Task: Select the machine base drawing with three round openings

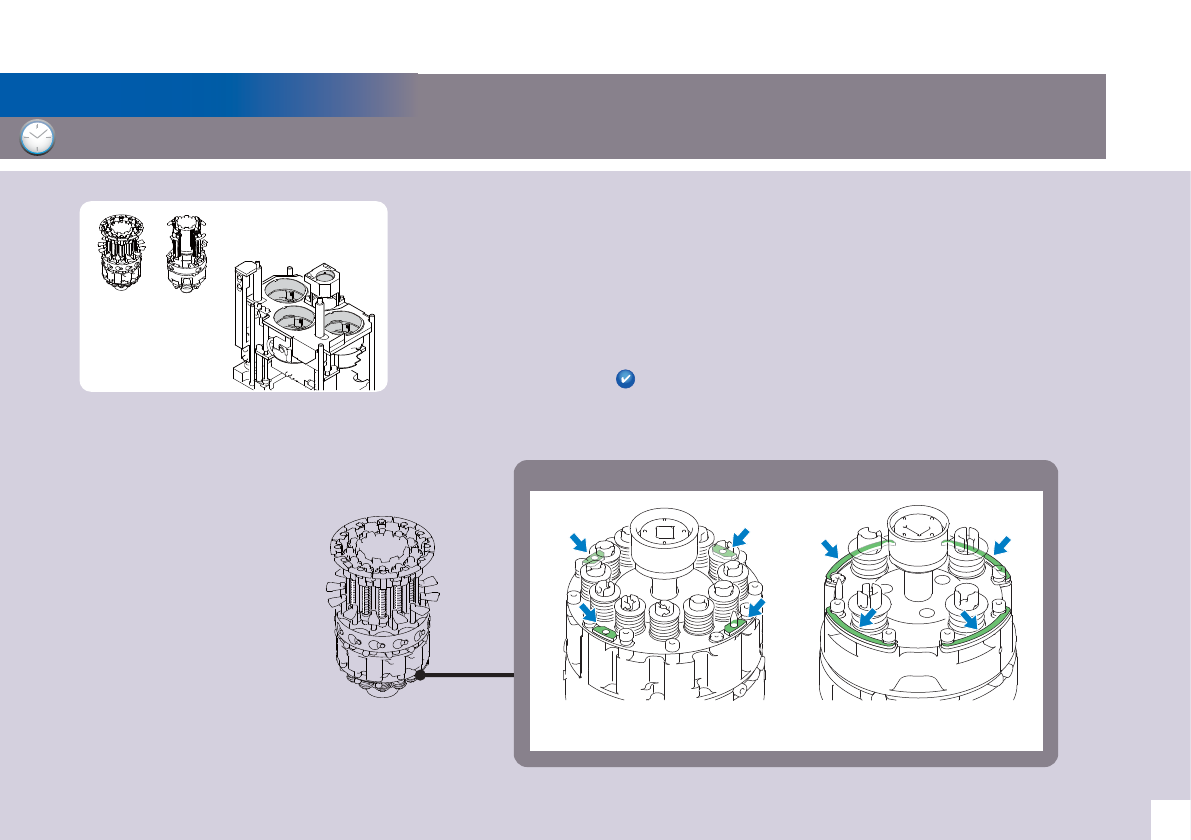Action: pyautogui.click(x=306, y=325)
